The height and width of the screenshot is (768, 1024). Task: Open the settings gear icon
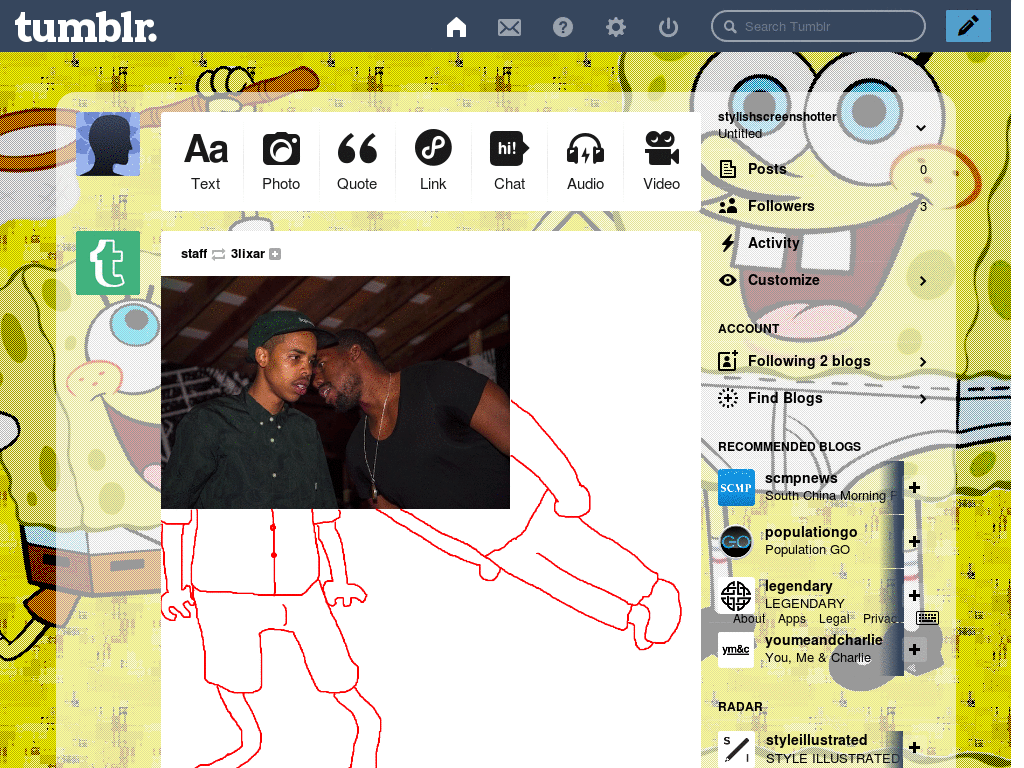[x=615, y=27]
